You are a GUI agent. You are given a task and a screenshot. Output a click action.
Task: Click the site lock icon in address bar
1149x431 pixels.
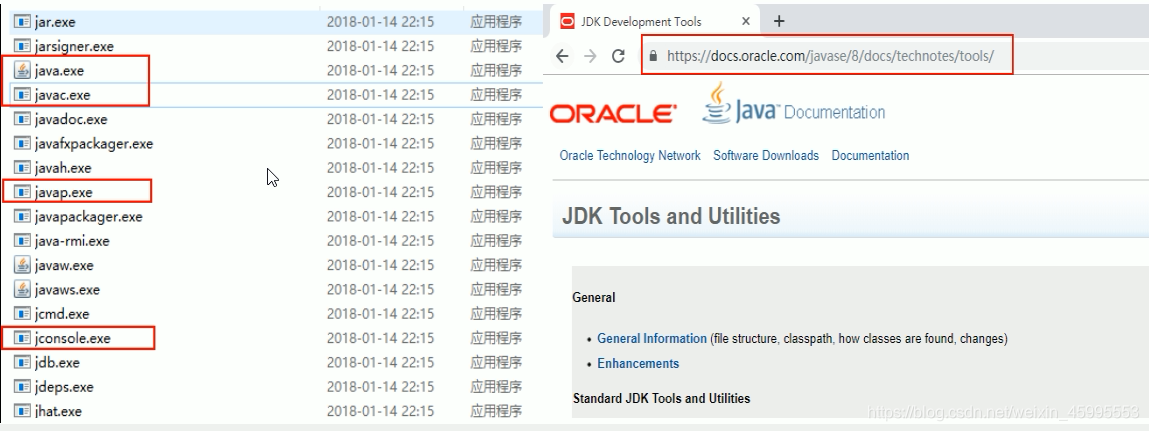coord(654,56)
